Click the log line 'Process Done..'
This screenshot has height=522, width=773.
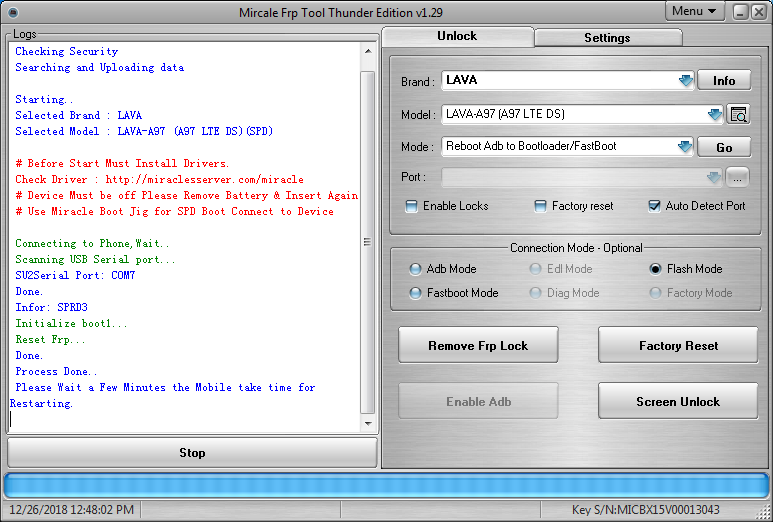pos(56,372)
